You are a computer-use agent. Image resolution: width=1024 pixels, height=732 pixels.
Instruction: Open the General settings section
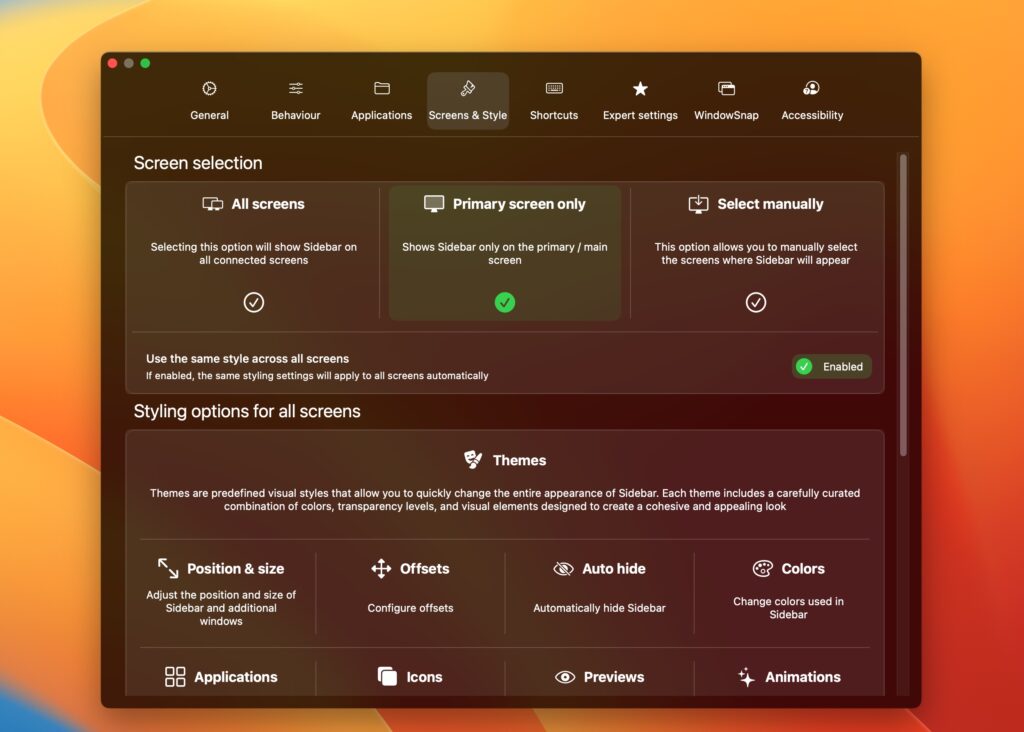pos(209,99)
